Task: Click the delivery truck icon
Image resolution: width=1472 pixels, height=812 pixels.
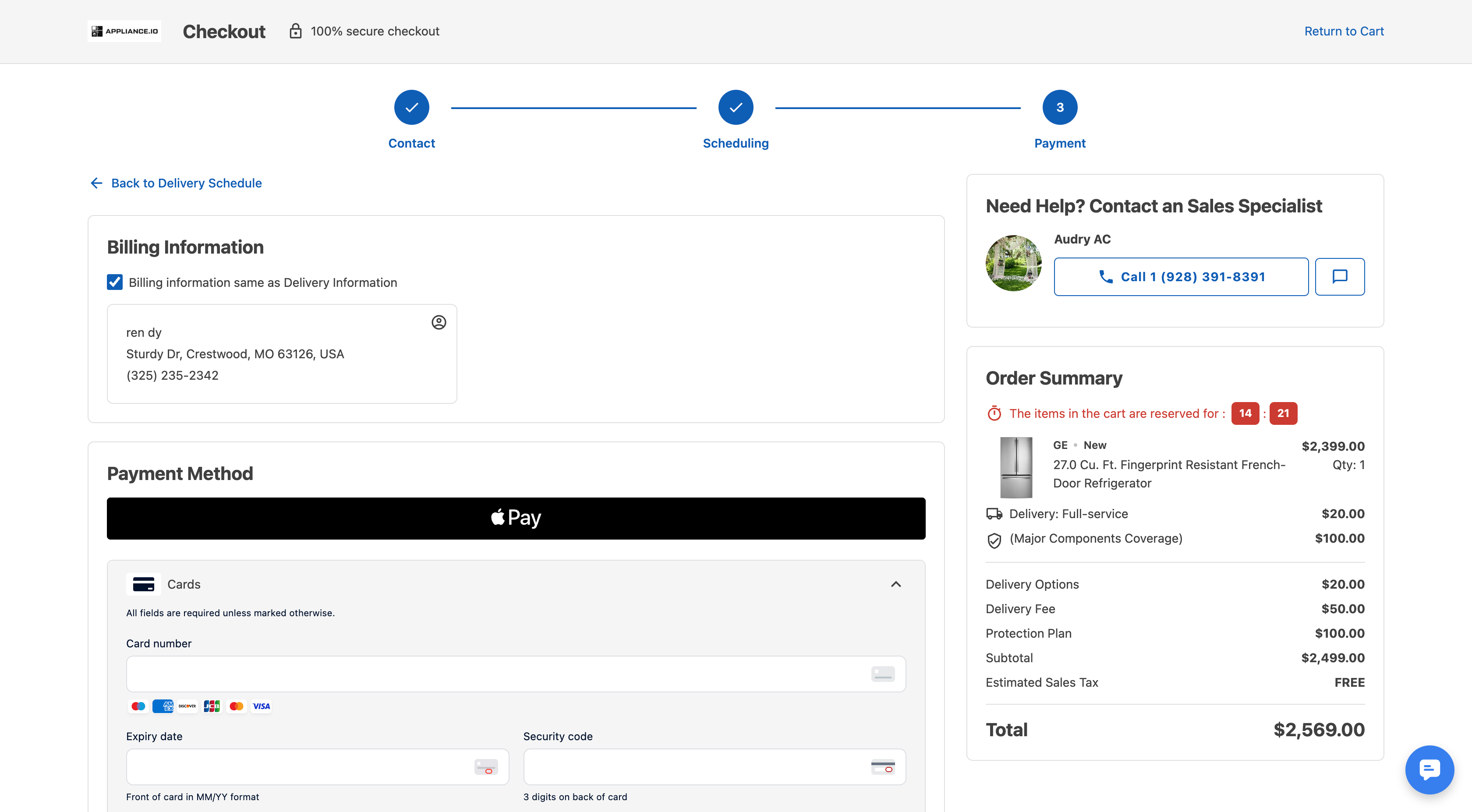Action: (x=994, y=514)
